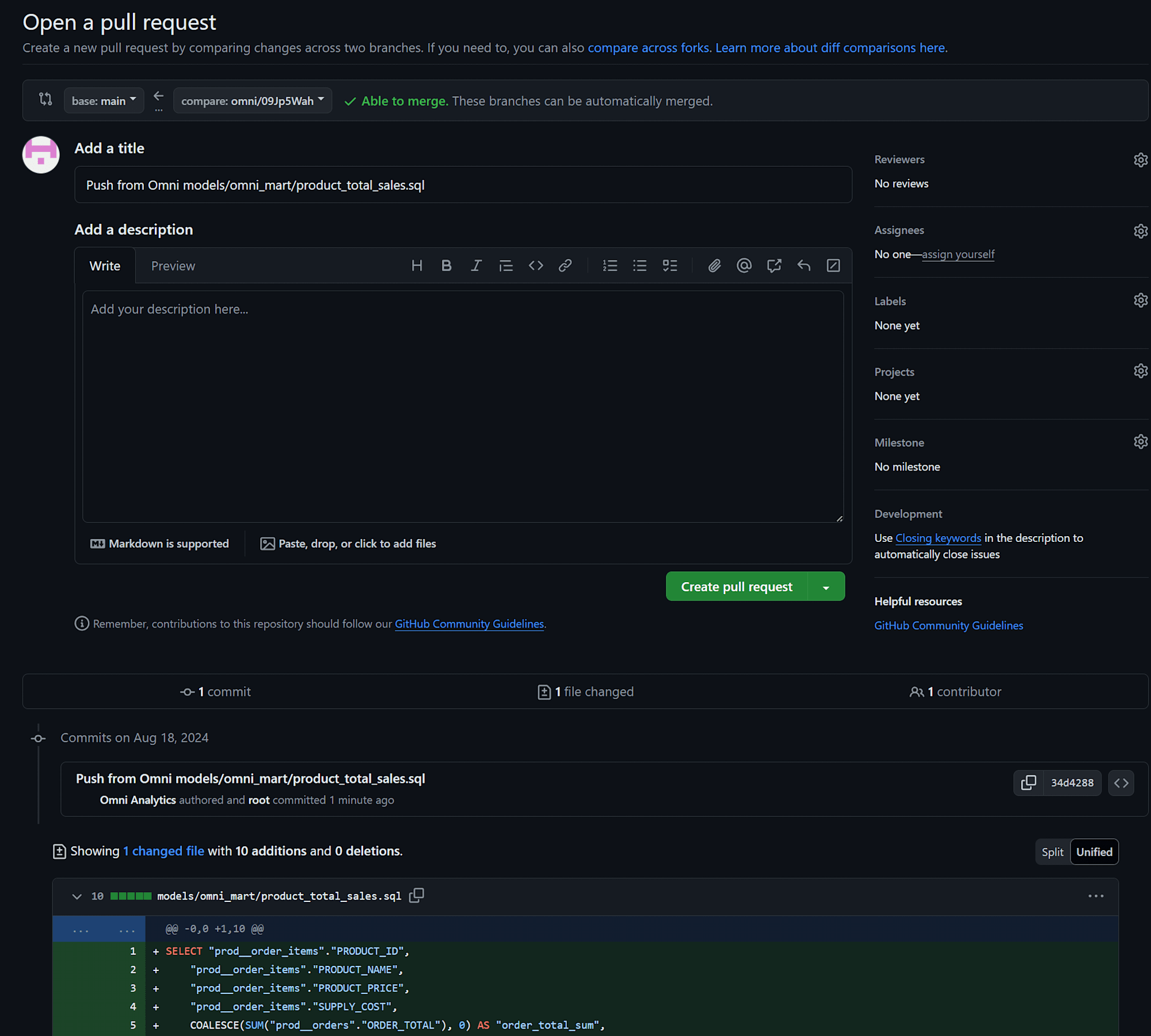Browse repository at commit 34d4288
This screenshot has height=1036, width=1151.
tap(1121, 782)
